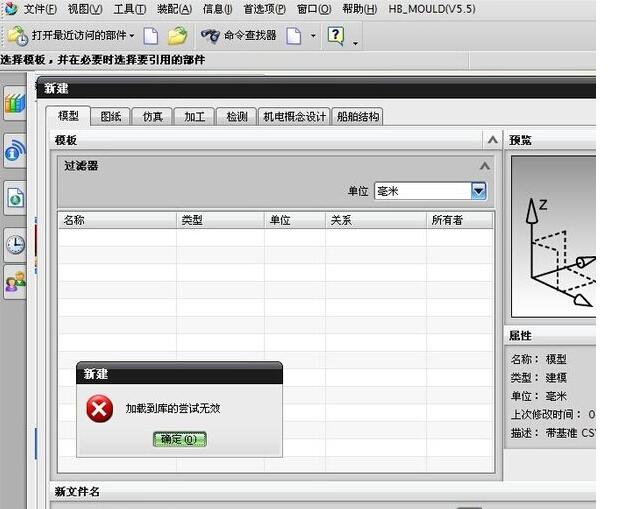641x509 pixels.
Task: Open the web document sidebar icon
Action: coord(15,198)
